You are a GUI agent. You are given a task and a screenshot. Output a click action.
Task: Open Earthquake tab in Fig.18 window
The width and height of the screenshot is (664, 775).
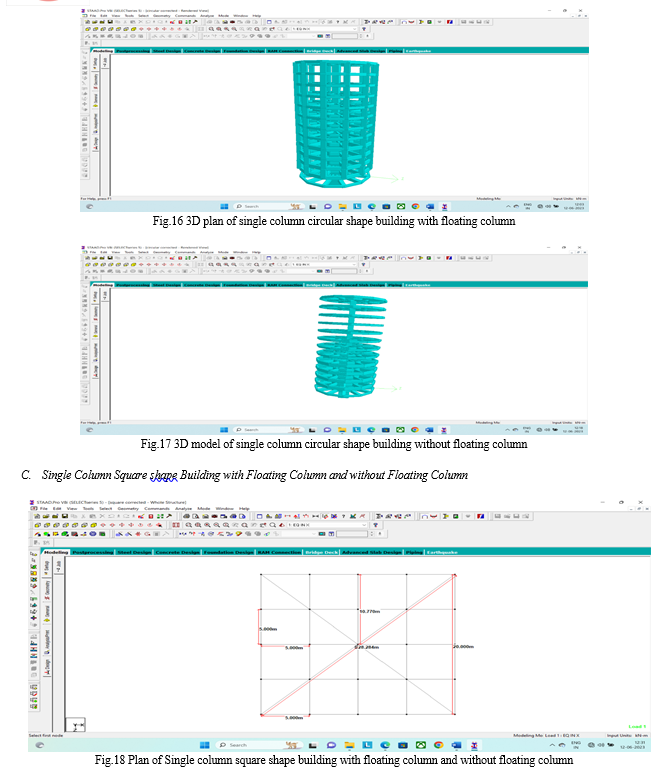tap(442, 552)
